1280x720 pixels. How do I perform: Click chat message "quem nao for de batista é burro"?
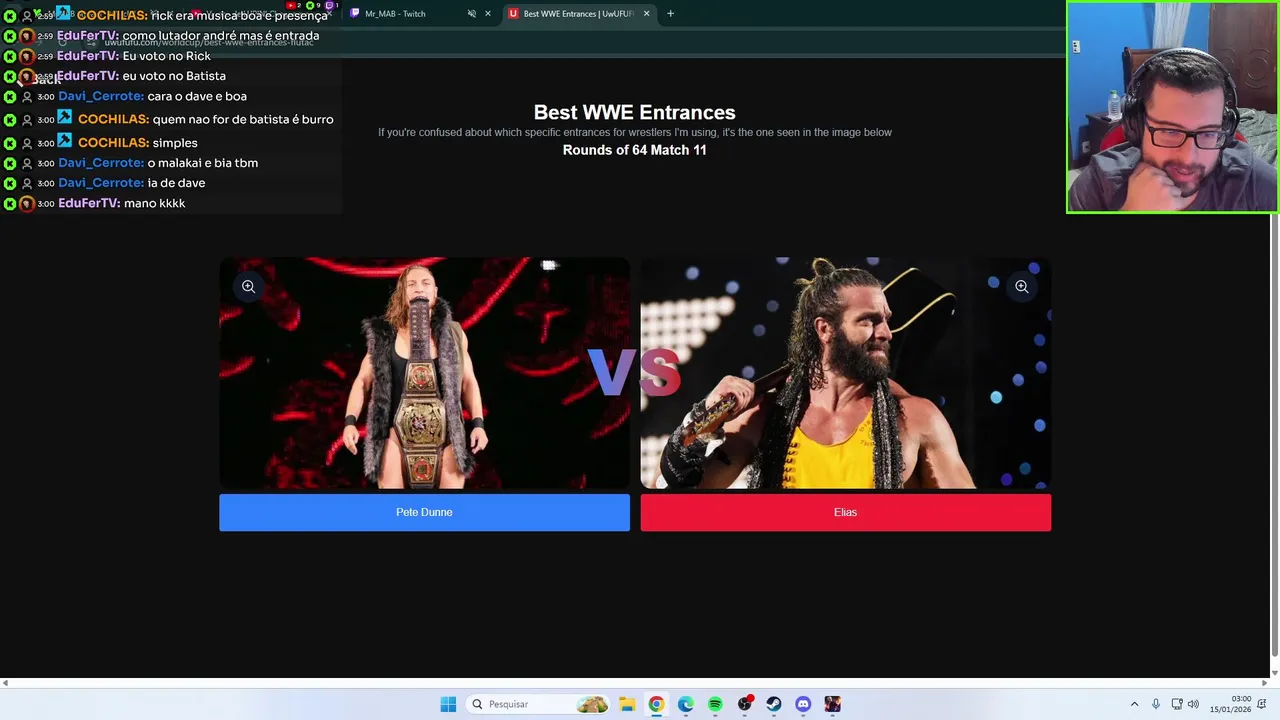243,119
